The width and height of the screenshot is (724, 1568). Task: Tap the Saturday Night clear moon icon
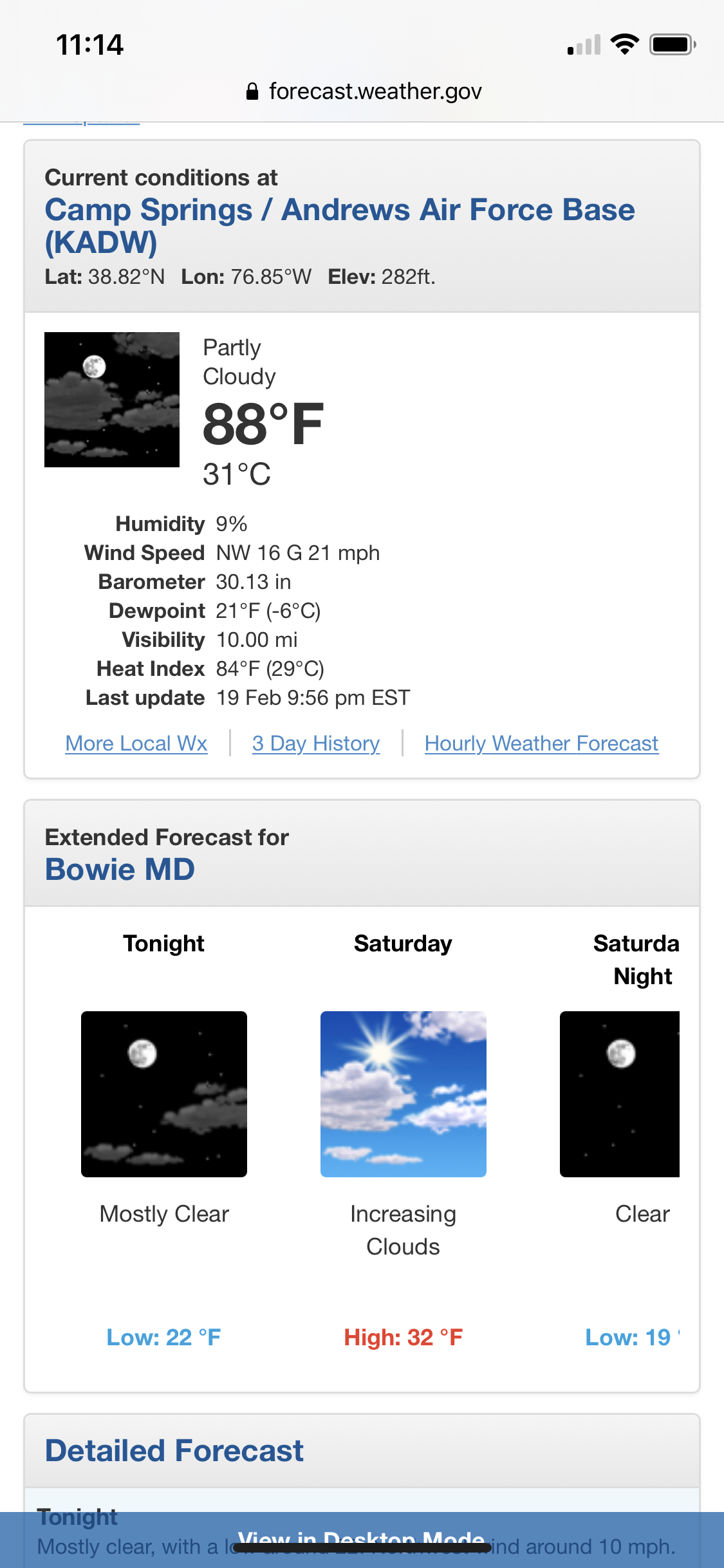pyautogui.click(x=620, y=1094)
